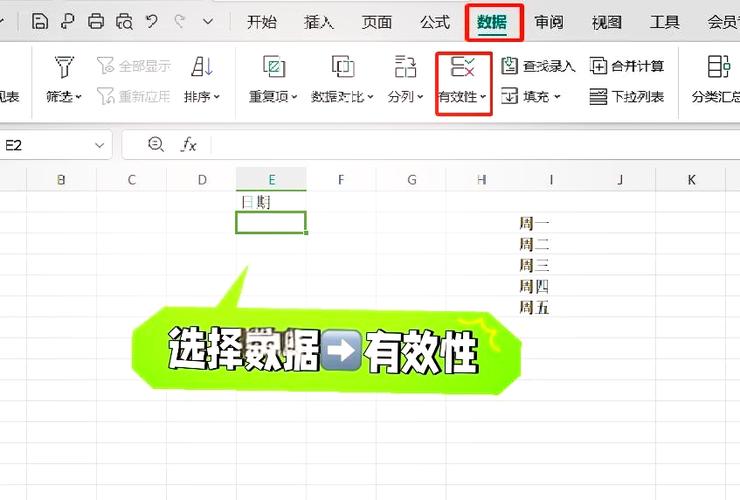This screenshot has width=740, height=500.
Task: Select the 数据 tab
Action: 492,22
